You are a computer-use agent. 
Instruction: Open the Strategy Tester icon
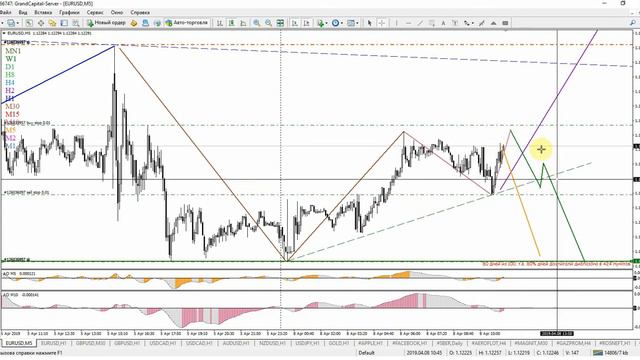76,23
